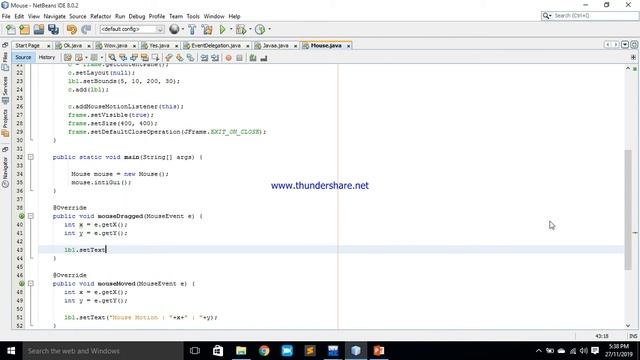Collapse the mouseMoved method fold marker
Viewport: 640px width, 360px height.
tap(31, 283)
